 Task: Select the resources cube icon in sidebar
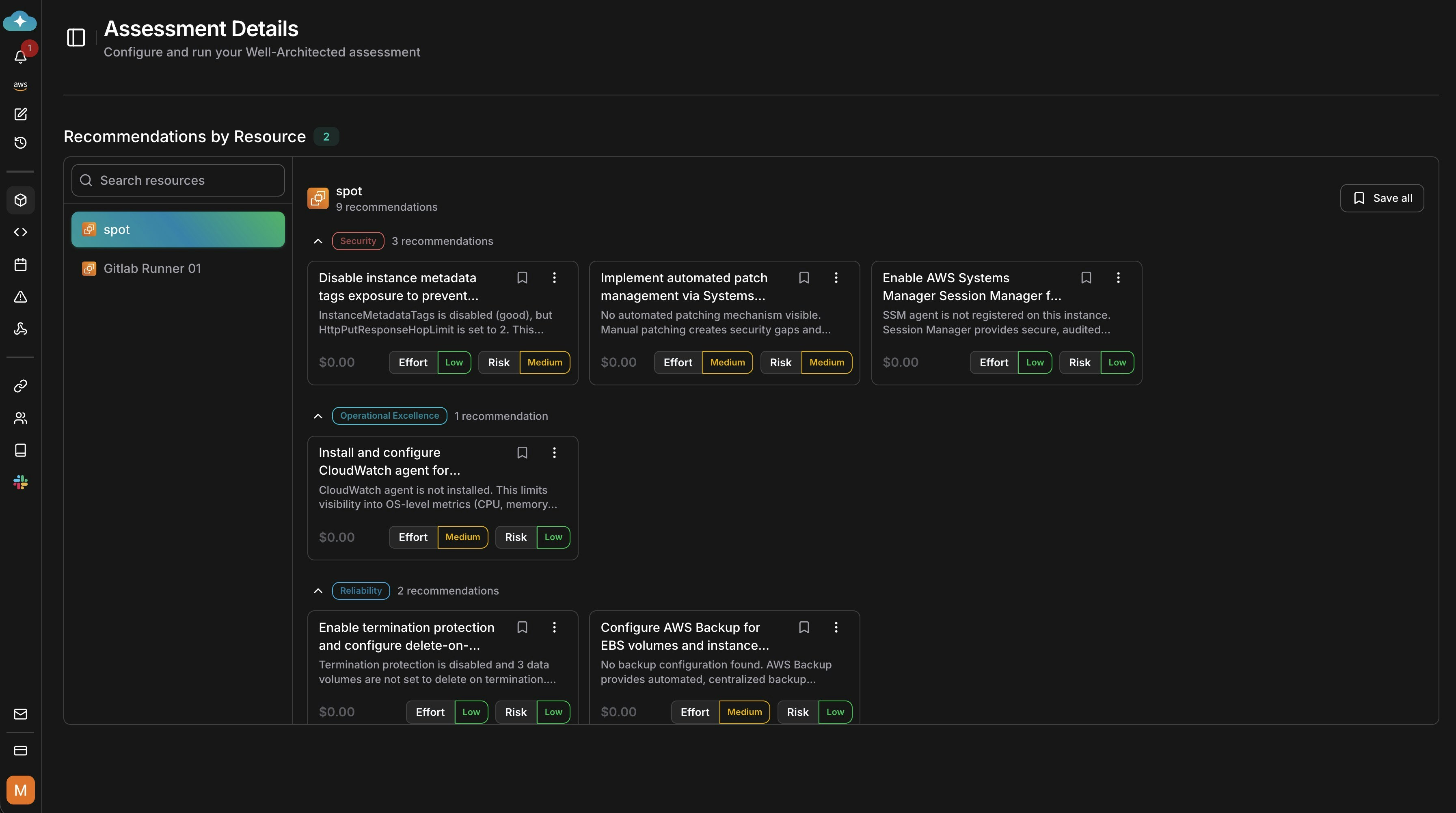pos(20,200)
